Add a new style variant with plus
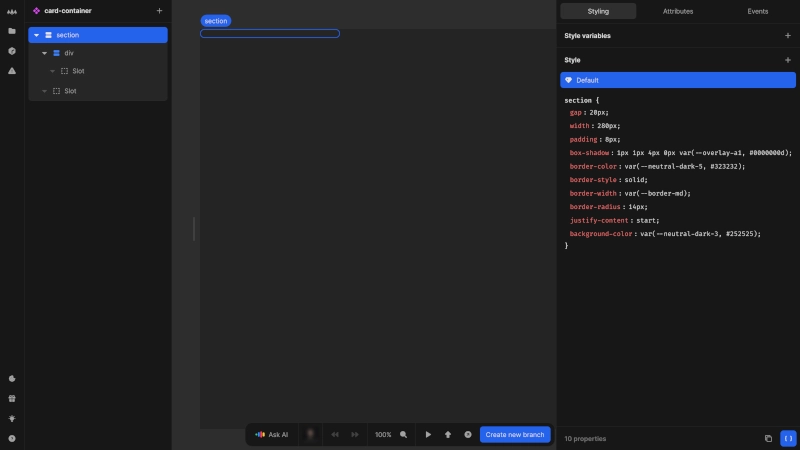This screenshot has height=450, width=800. [x=788, y=60]
